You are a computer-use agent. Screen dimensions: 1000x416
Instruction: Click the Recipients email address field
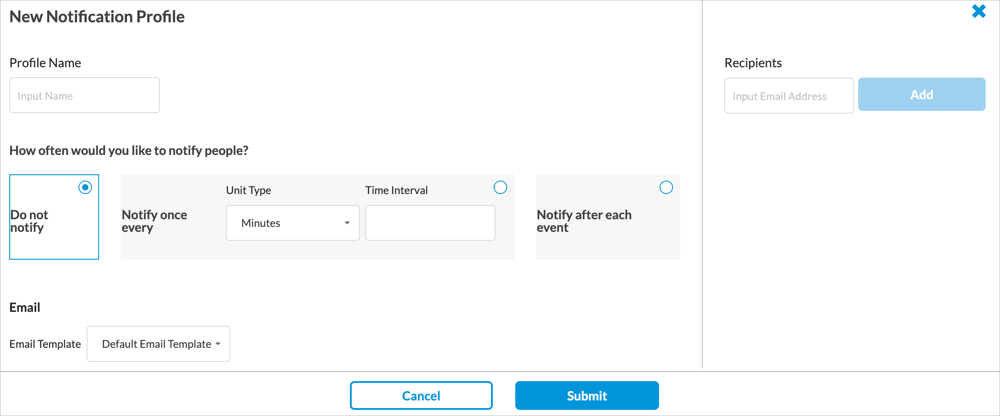(x=789, y=96)
